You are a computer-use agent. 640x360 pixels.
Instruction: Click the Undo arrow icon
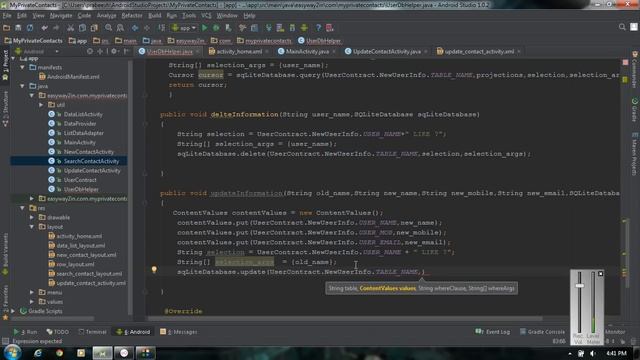(x=44, y=28)
